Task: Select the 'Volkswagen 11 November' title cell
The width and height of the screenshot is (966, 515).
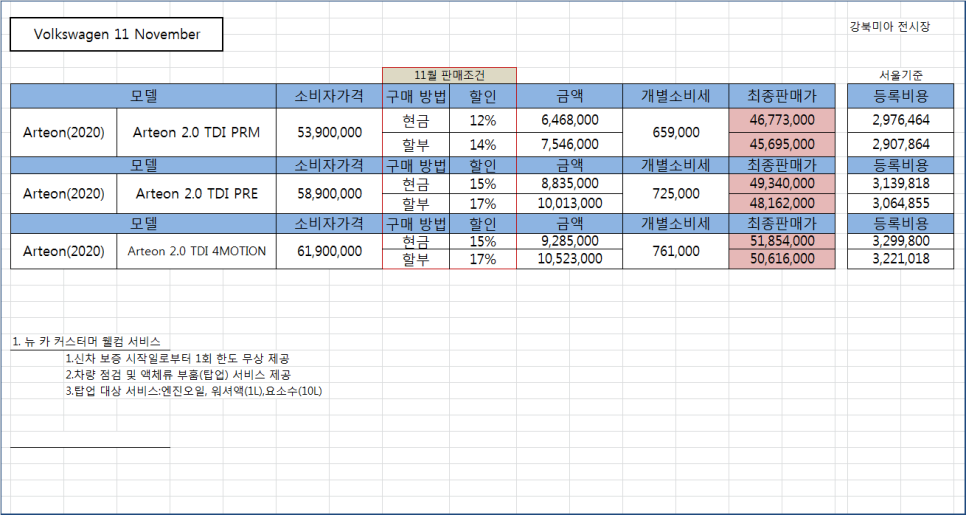Action: [x=116, y=34]
